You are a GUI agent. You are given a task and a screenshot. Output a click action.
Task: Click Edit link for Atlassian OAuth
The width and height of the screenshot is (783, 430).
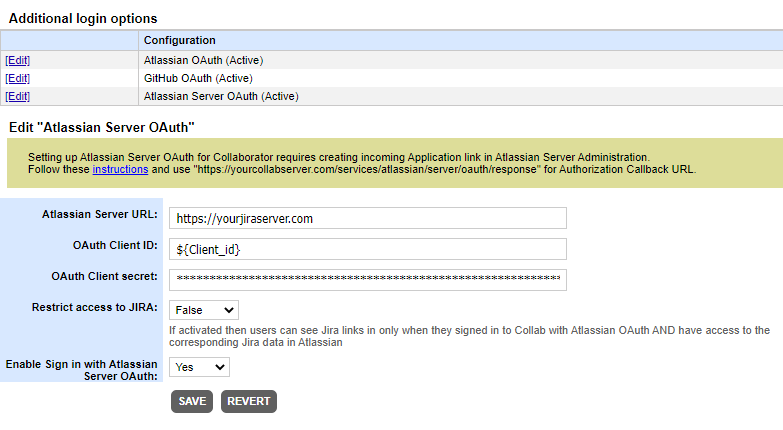pos(17,60)
